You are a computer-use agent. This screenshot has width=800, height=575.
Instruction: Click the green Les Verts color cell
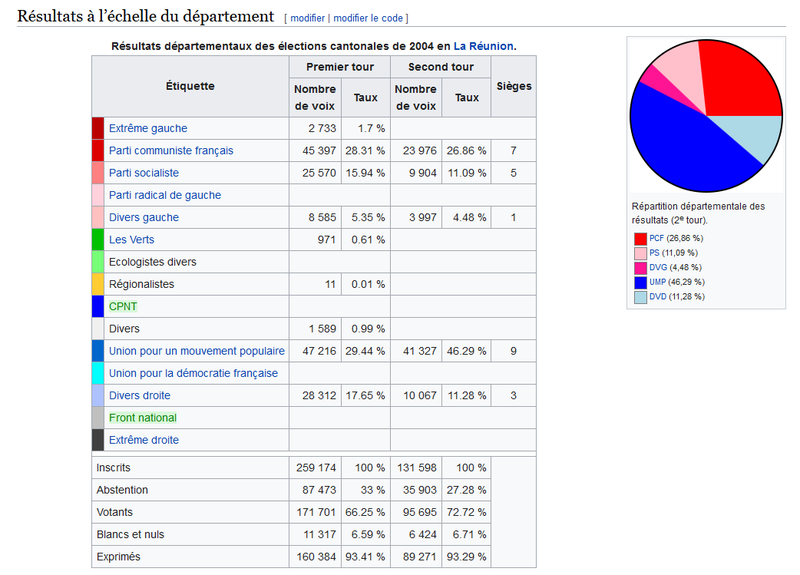coord(98,240)
